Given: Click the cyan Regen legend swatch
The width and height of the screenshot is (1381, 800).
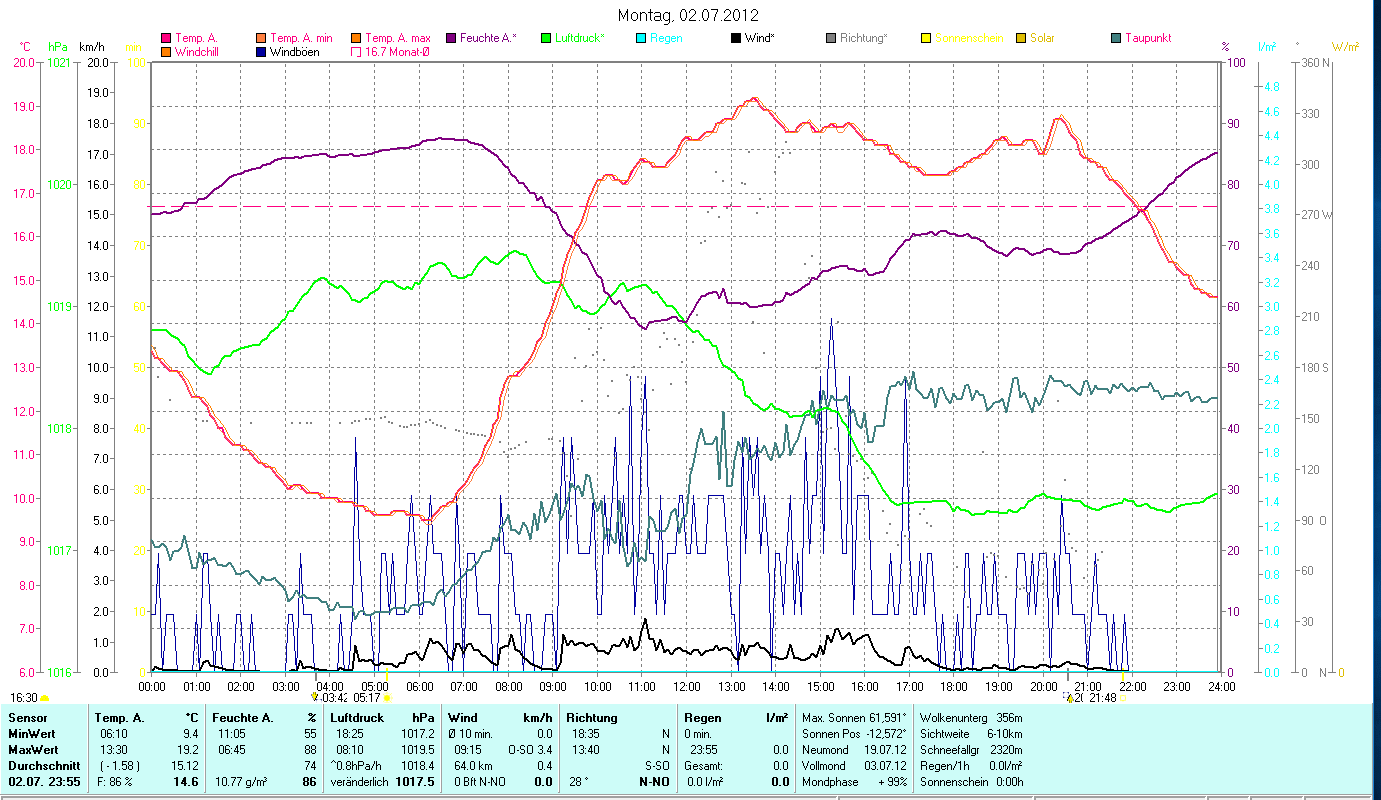Looking at the screenshot, I should pyautogui.click(x=641, y=38).
